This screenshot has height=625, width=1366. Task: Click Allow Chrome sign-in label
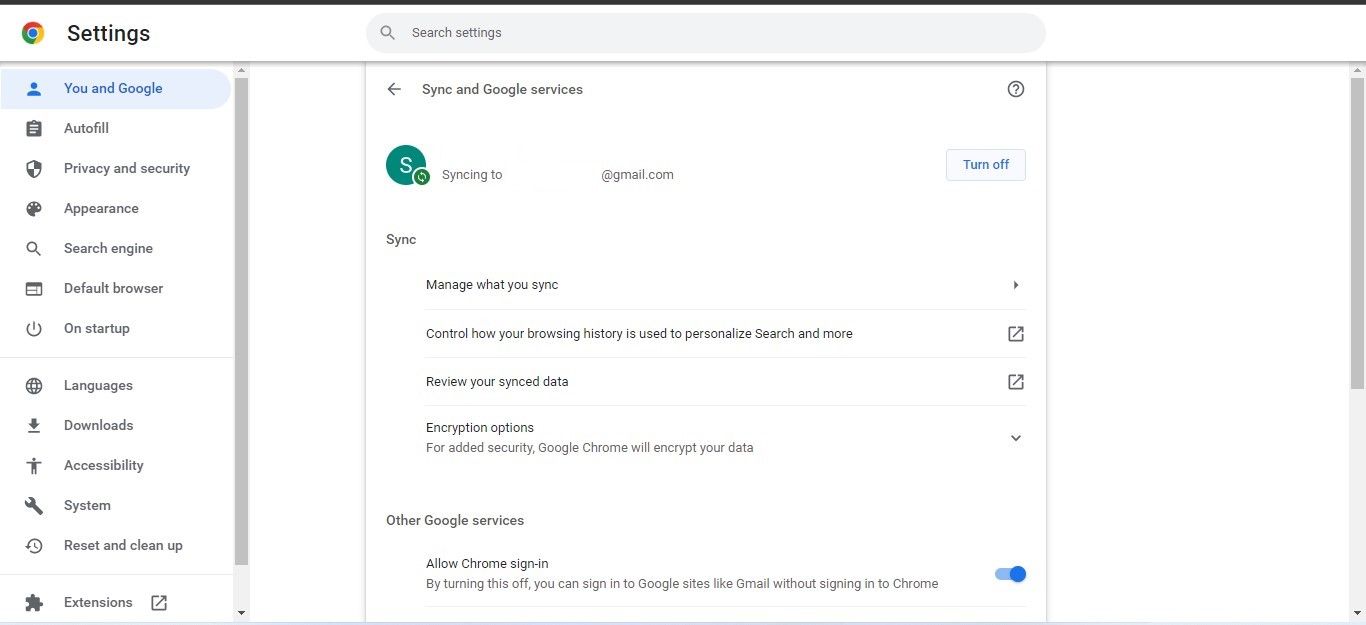pyautogui.click(x=487, y=564)
